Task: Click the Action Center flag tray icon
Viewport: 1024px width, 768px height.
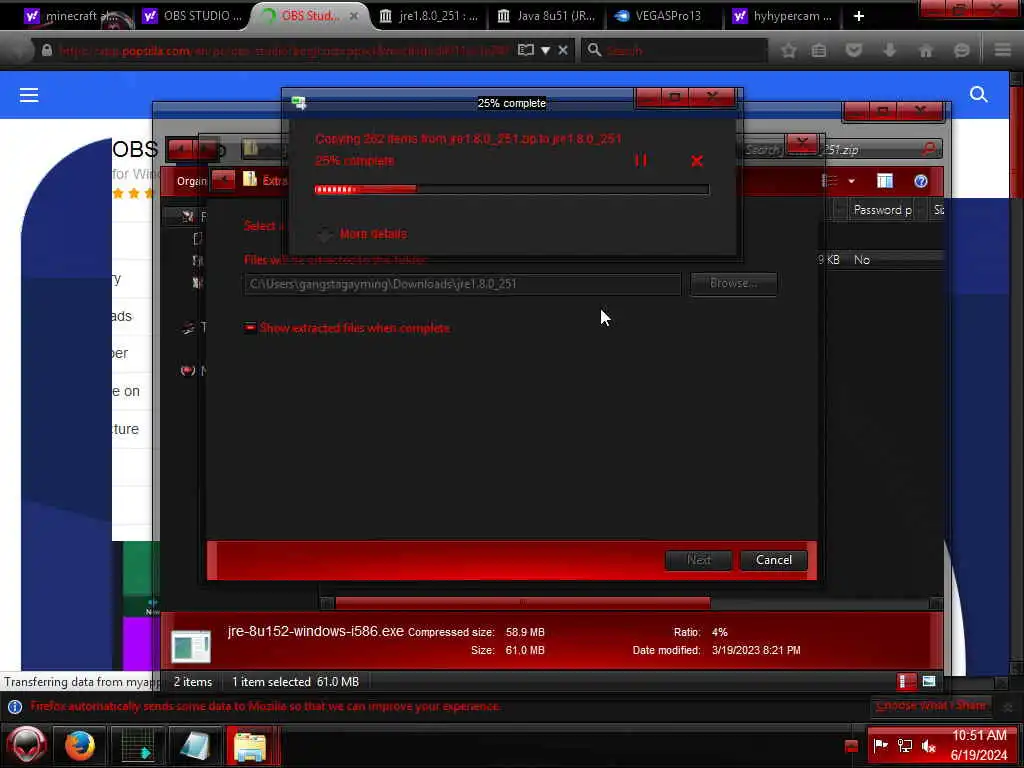Action: pyautogui.click(x=880, y=745)
